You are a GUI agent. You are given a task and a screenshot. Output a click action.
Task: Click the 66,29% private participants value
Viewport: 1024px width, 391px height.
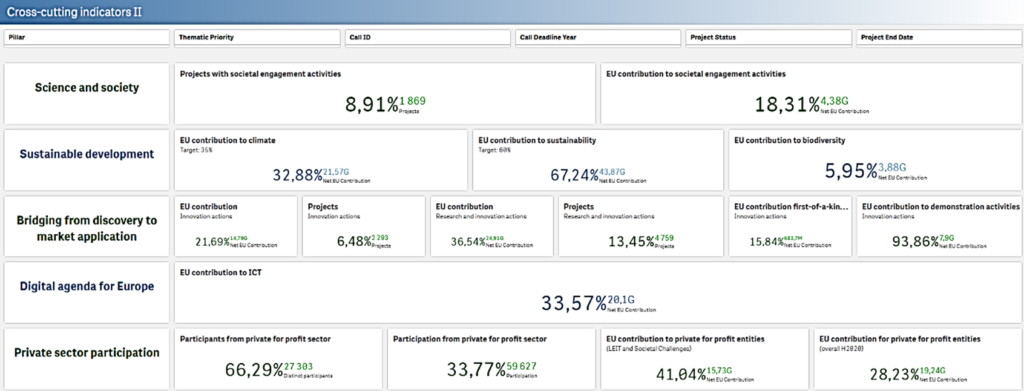pos(253,370)
